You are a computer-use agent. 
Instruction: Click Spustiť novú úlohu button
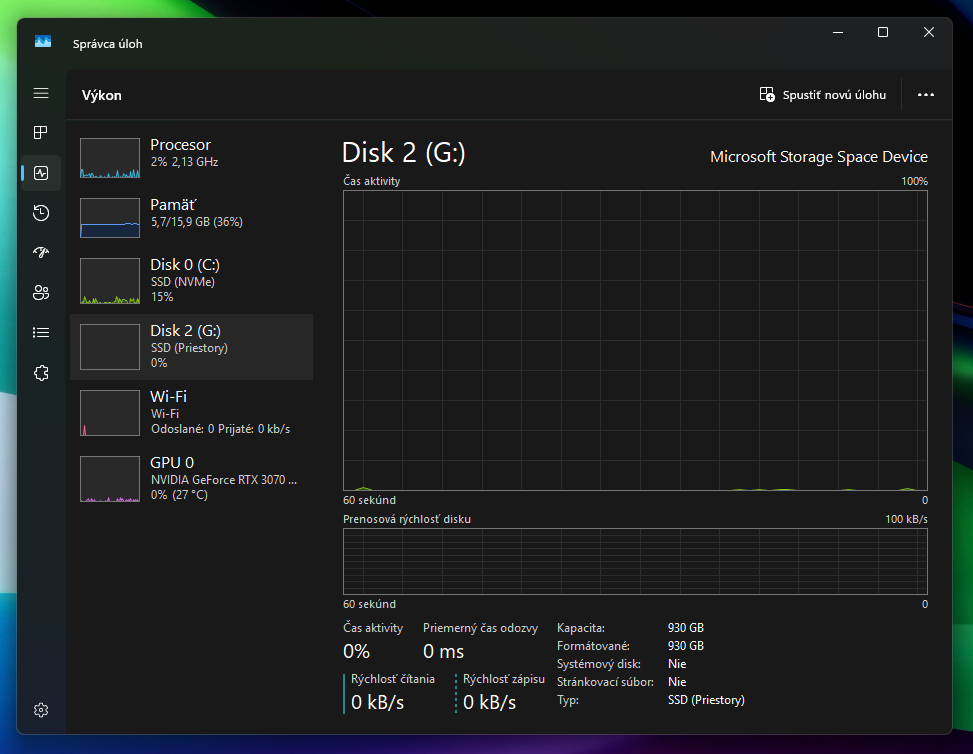[823, 95]
